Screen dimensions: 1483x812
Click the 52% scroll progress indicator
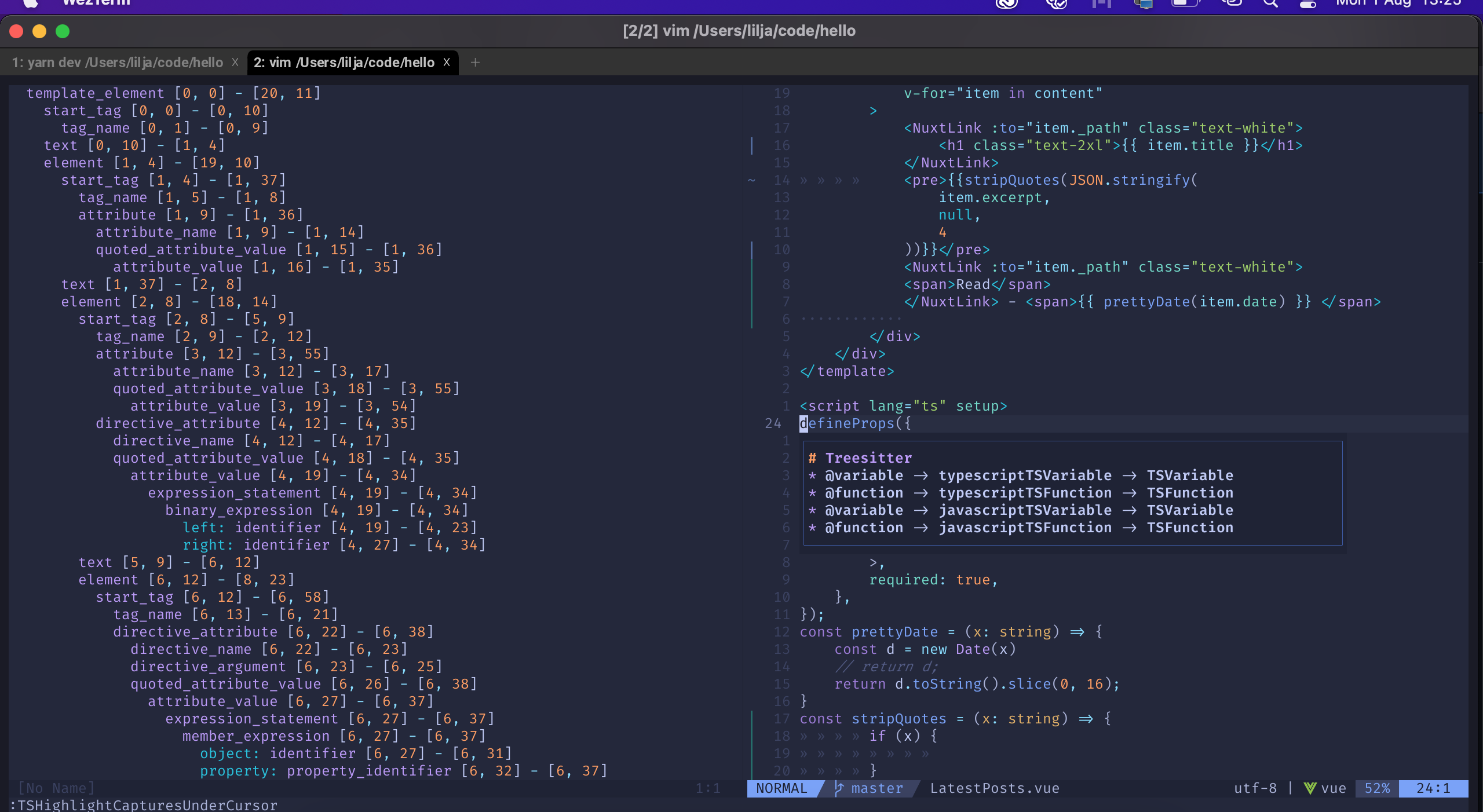coord(1377,788)
